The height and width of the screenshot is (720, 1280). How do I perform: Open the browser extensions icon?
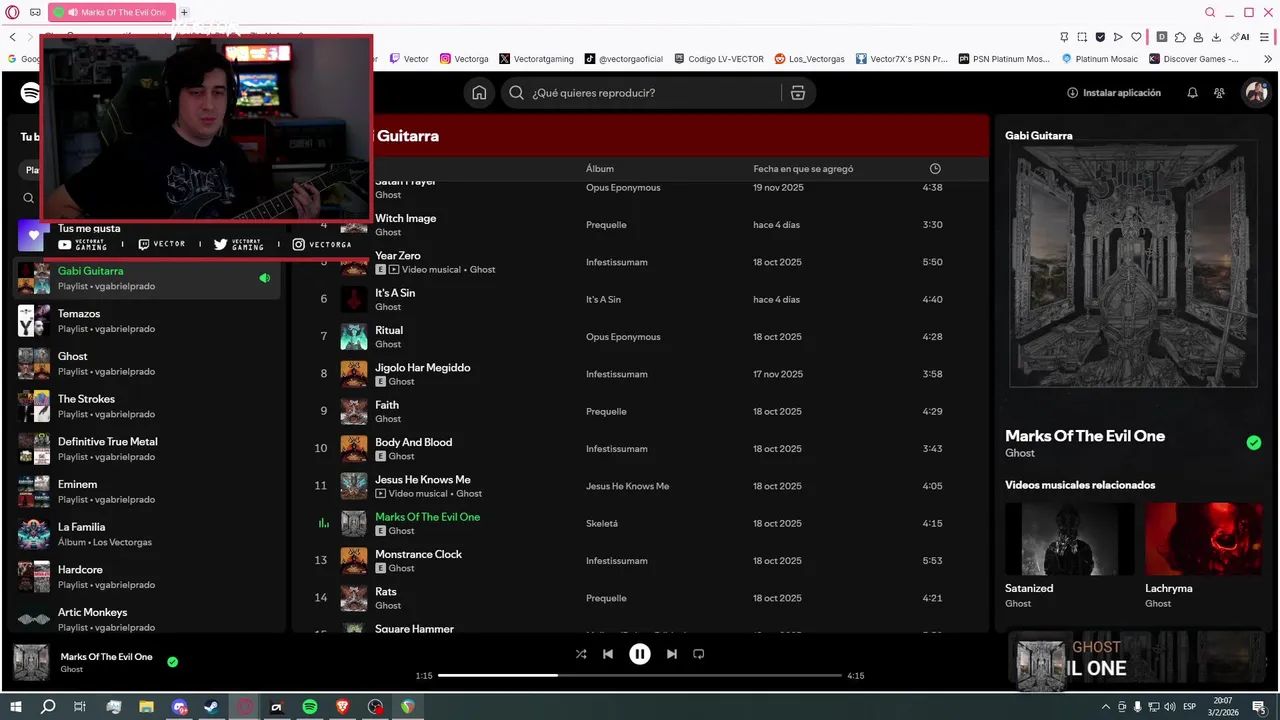click(1180, 37)
